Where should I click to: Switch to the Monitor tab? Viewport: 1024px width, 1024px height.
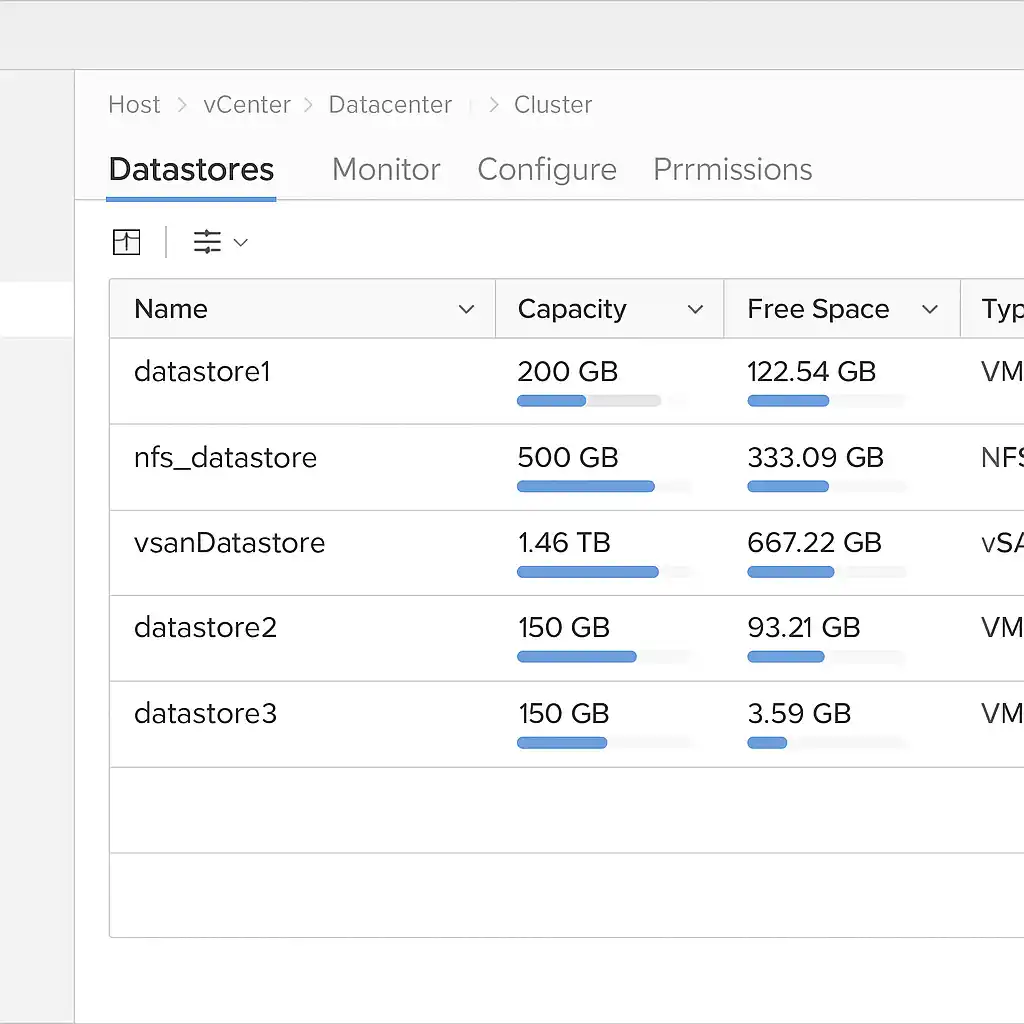coord(386,170)
